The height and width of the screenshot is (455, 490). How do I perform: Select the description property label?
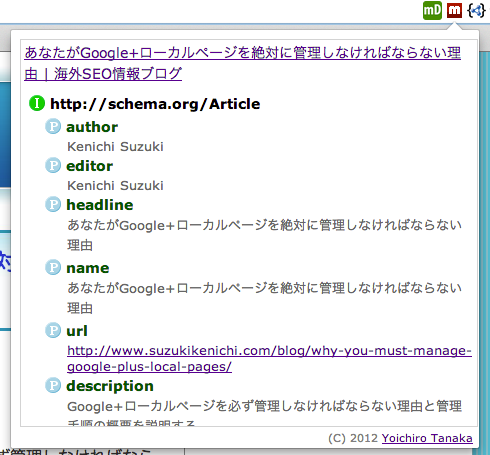pyautogui.click(x=110, y=386)
